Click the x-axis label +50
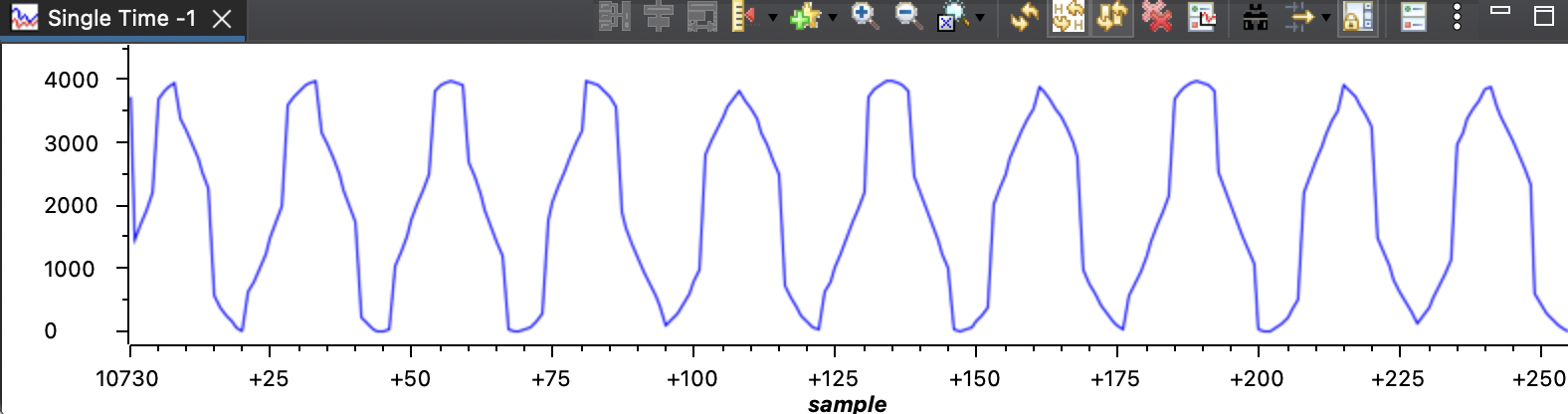Image resolution: width=1568 pixels, height=414 pixels. [410, 378]
